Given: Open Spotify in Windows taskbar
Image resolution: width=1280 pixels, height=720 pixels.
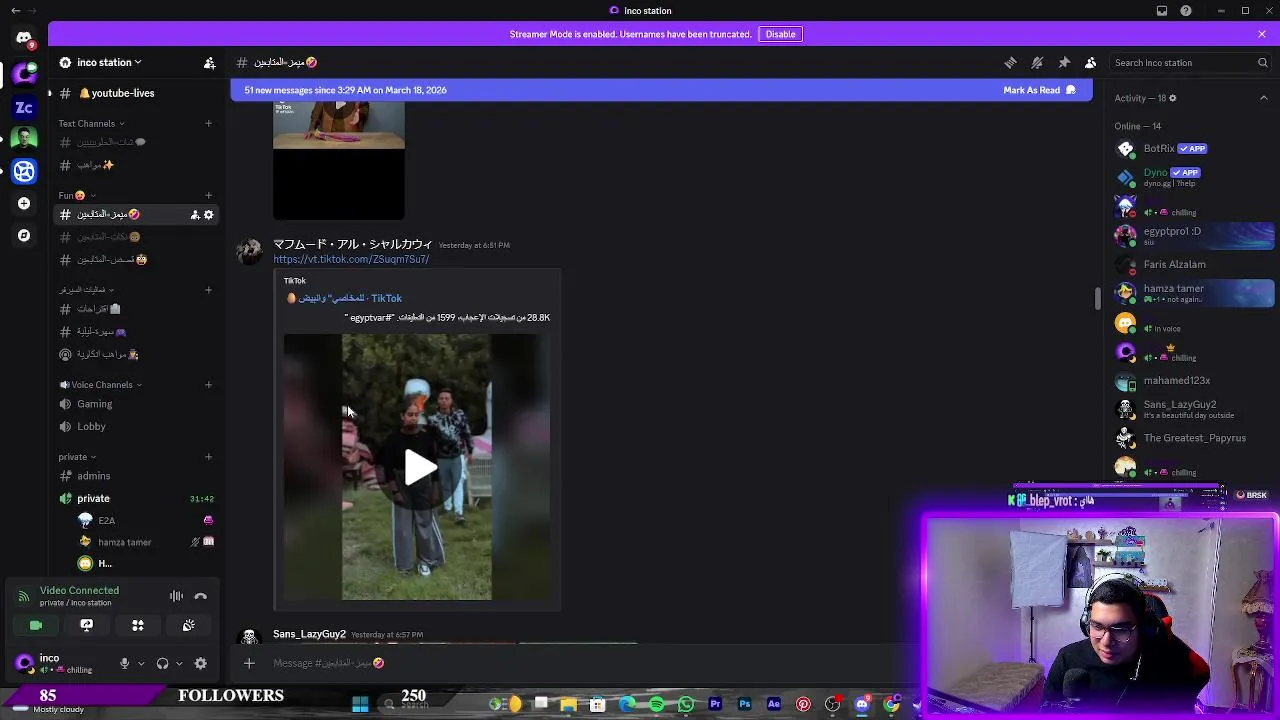Looking at the screenshot, I should tap(656, 705).
